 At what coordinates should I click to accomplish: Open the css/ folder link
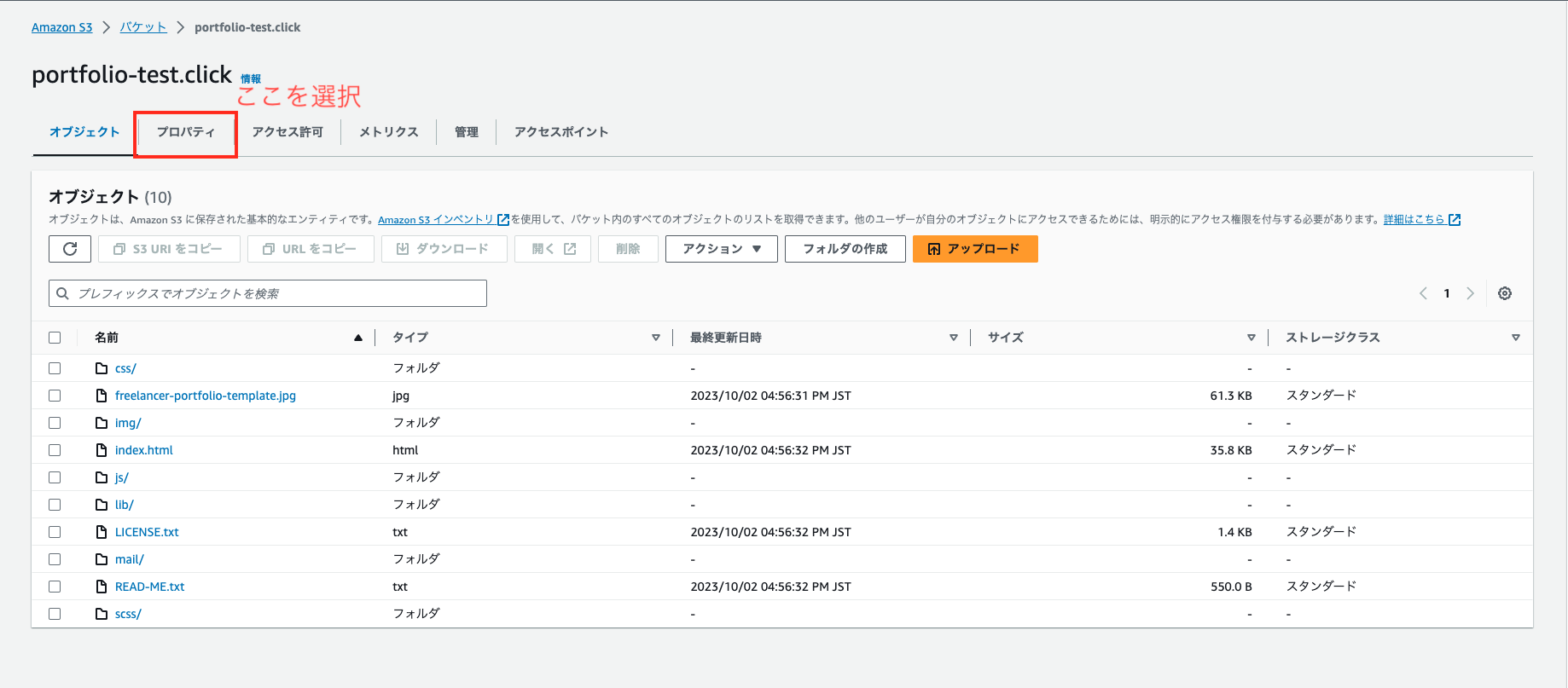125,368
